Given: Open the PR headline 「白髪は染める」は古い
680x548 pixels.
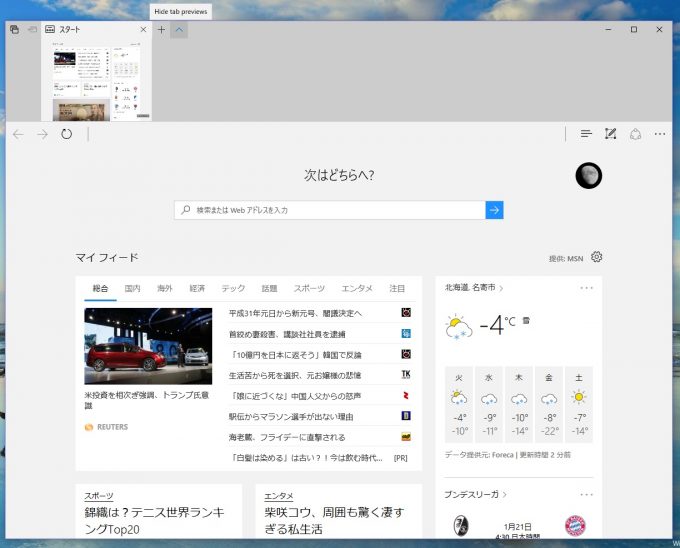Looking at the screenshot, I should point(306,458).
